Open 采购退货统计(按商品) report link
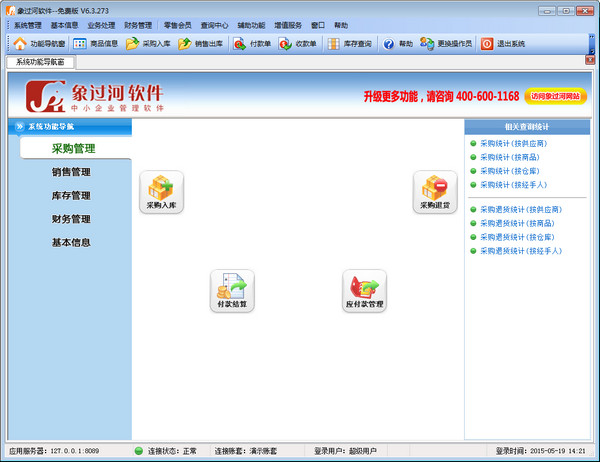 tap(517, 223)
